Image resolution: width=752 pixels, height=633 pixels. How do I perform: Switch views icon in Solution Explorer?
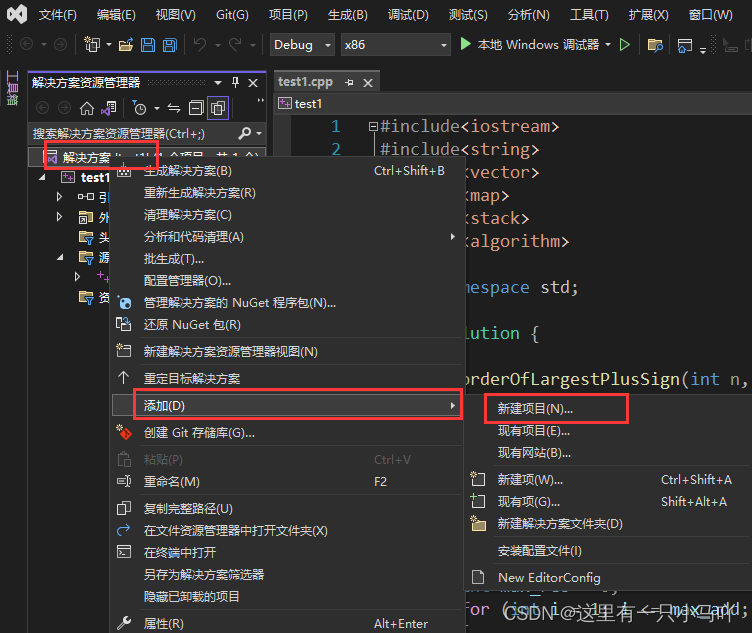109,108
